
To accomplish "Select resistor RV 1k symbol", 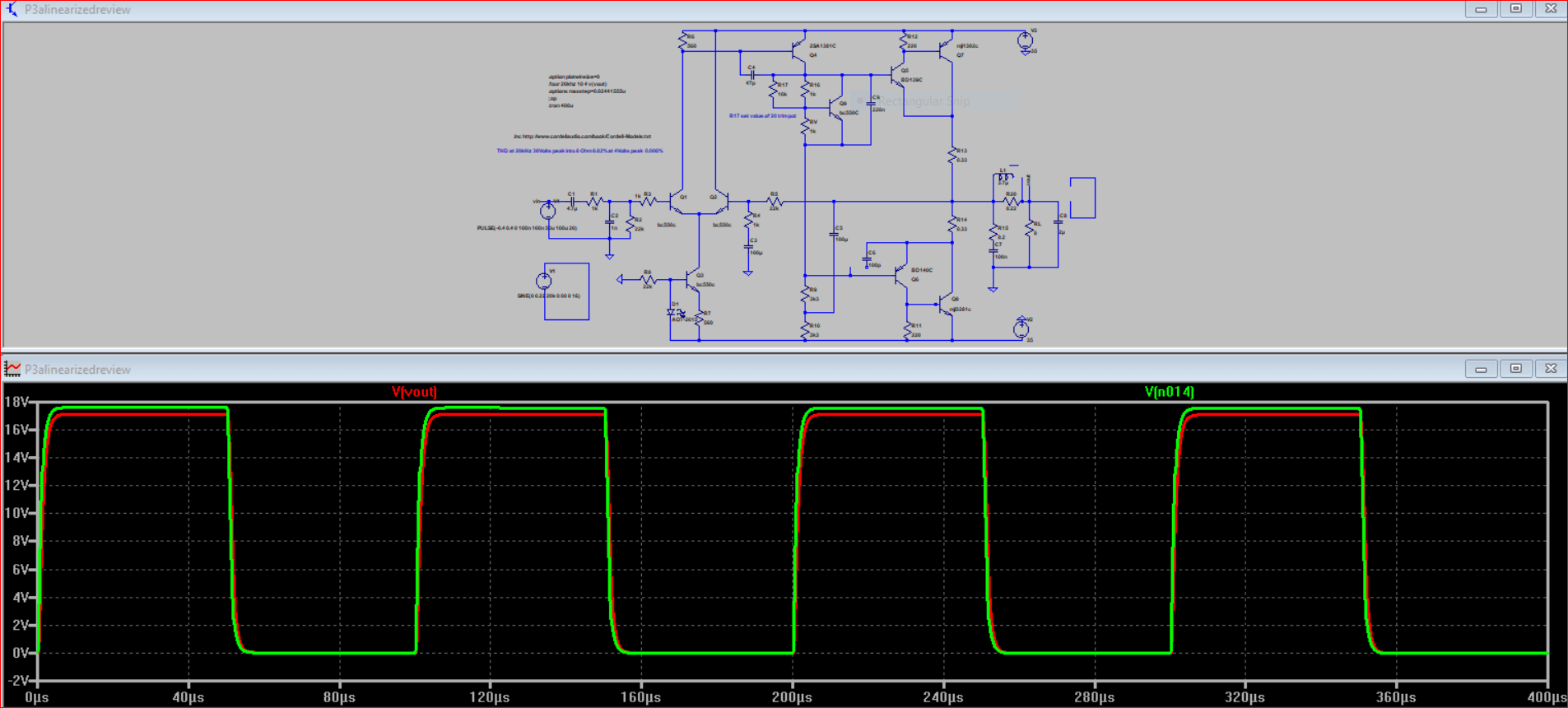I will click(x=805, y=126).
